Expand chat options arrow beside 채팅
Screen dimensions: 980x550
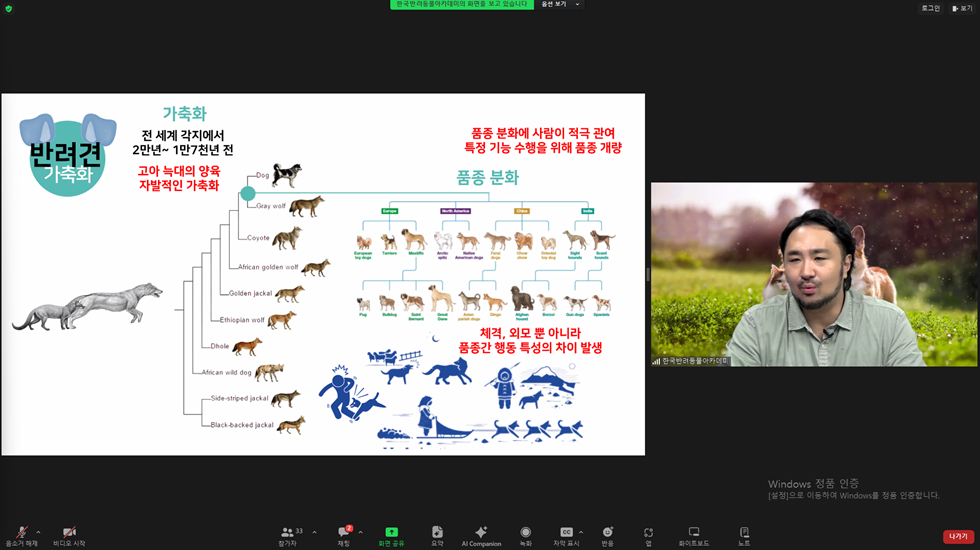click(x=361, y=532)
